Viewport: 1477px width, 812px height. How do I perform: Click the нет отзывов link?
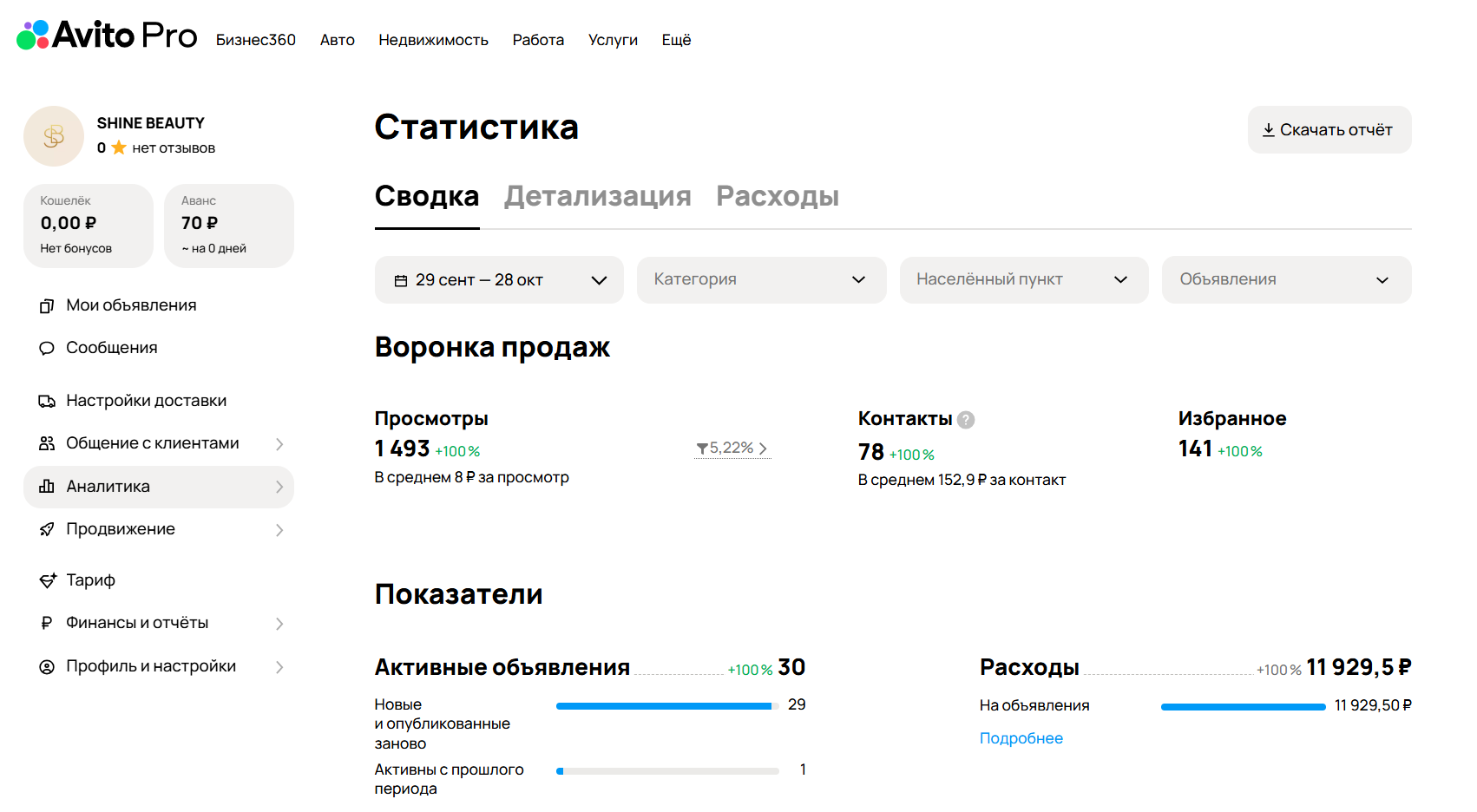tap(174, 148)
